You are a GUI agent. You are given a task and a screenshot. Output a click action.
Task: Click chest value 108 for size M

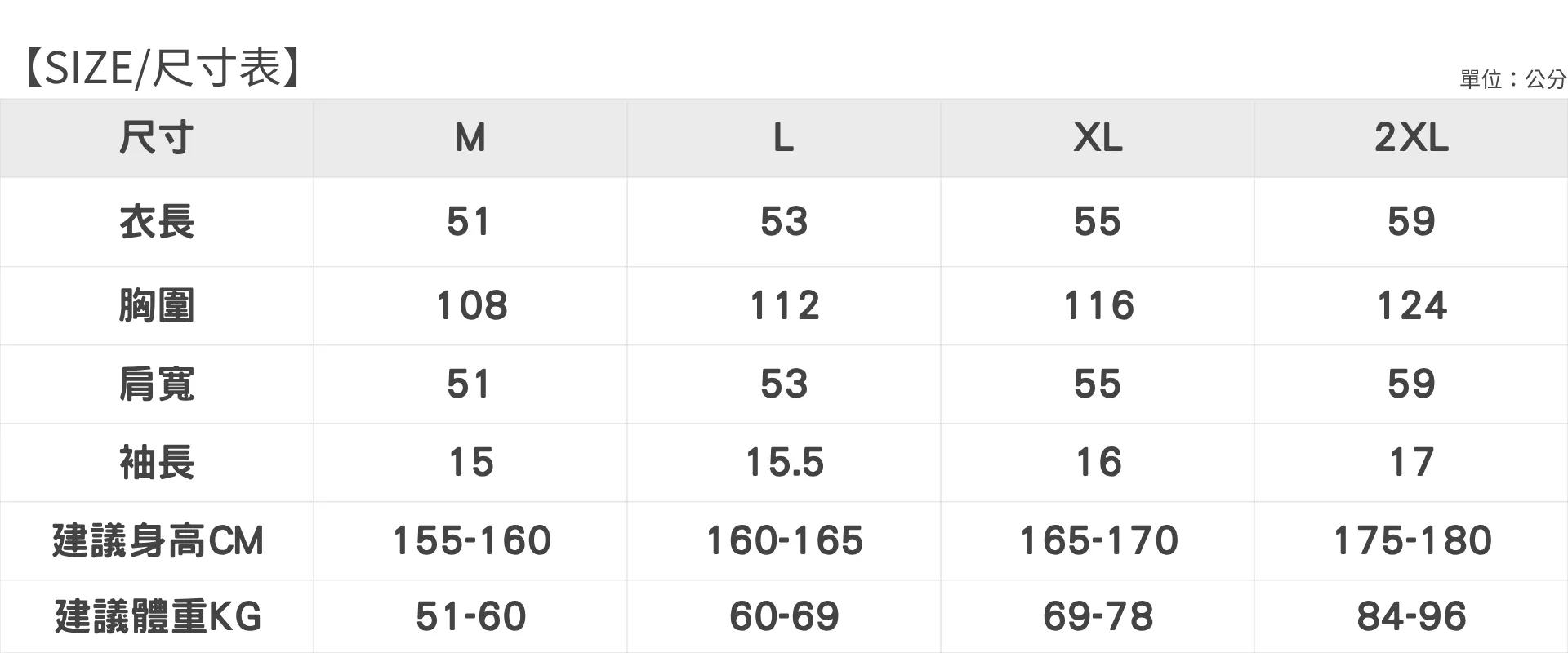coord(472,306)
